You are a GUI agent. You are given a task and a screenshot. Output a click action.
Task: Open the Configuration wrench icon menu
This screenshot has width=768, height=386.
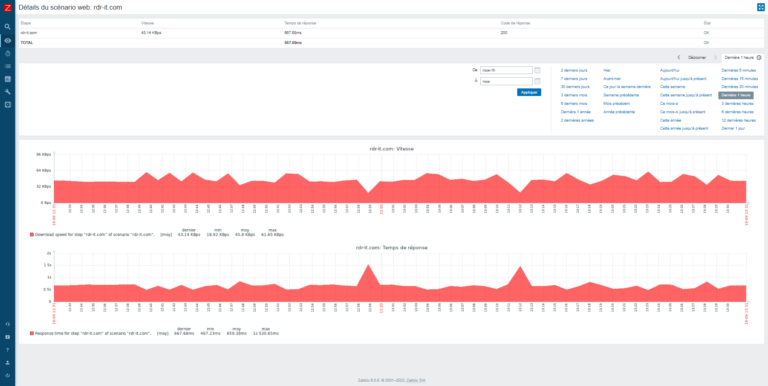coord(7,91)
